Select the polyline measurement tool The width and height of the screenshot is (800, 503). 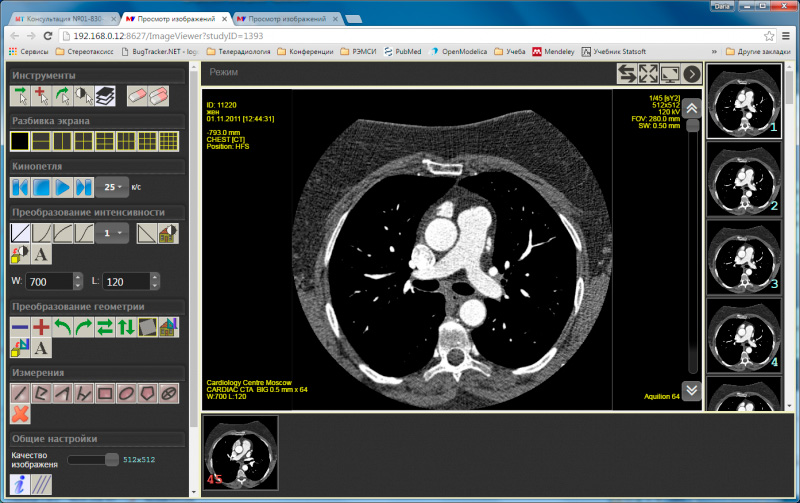point(41,393)
